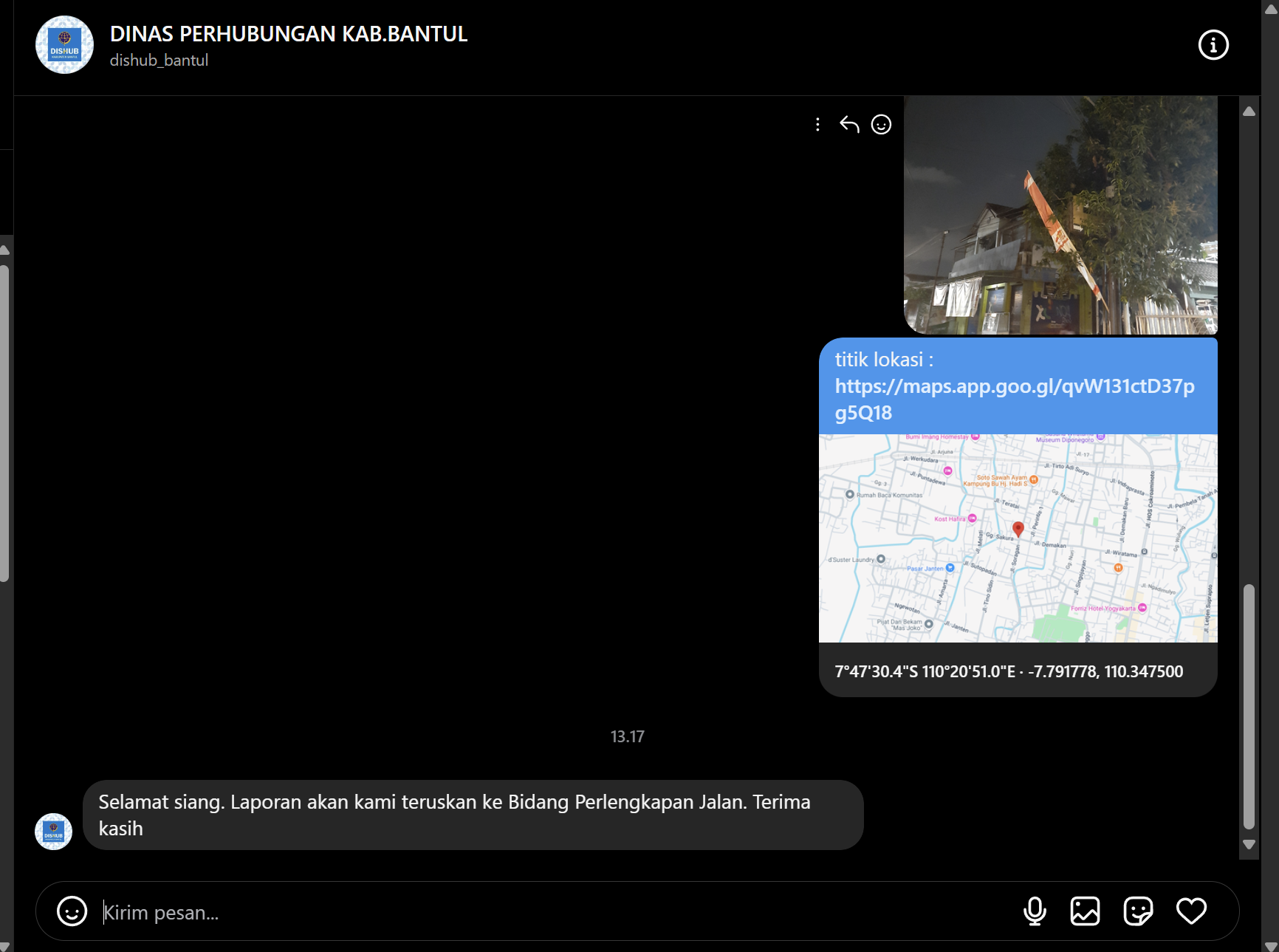Screen dimensions: 1279x952
Task: Click the three-dot more options on photo message
Action: click(817, 125)
